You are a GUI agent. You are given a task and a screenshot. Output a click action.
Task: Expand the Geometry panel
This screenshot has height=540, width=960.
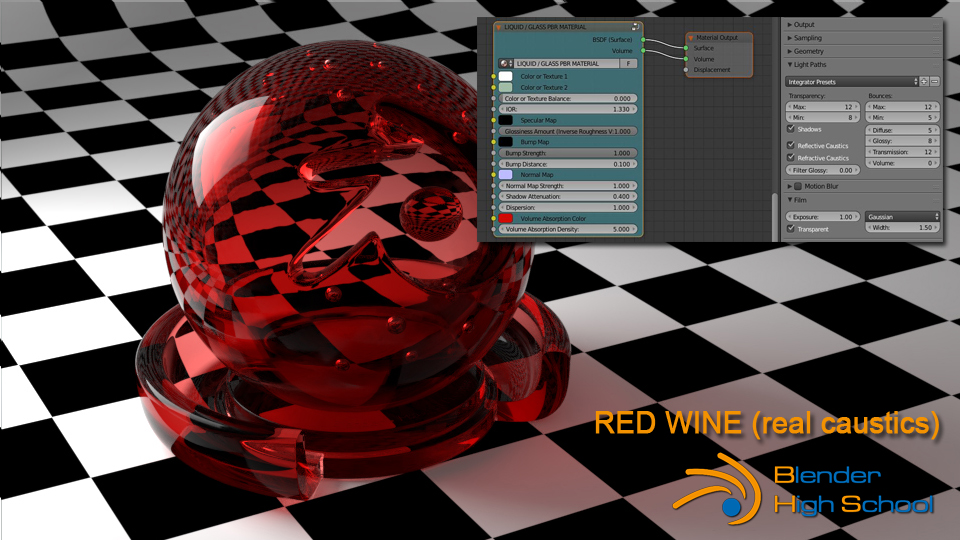[x=790, y=51]
